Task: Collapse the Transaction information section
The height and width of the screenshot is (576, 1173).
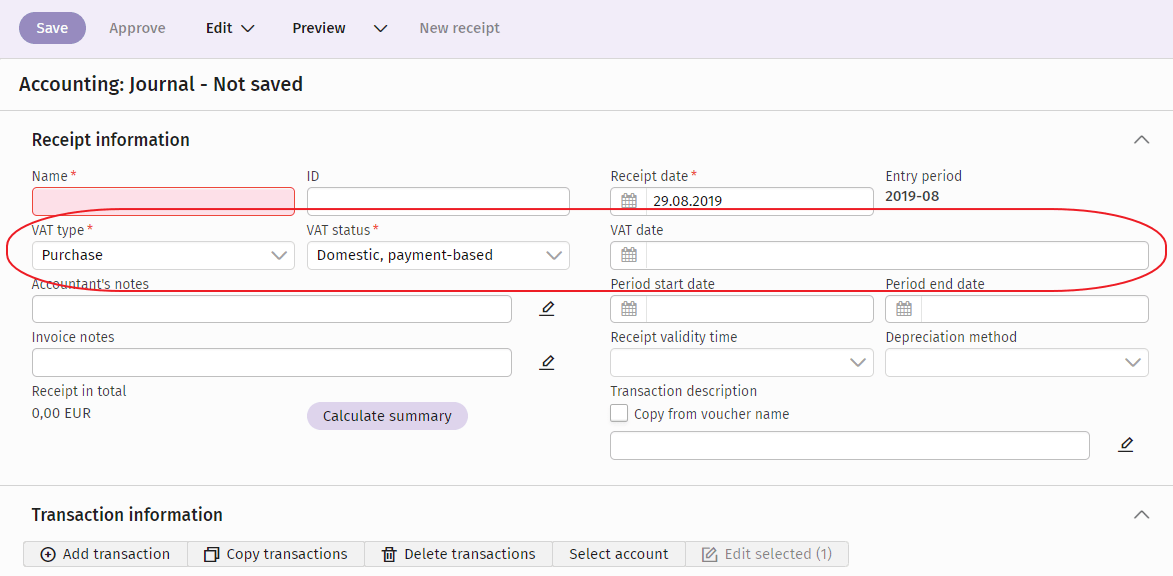Action: (x=1141, y=514)
